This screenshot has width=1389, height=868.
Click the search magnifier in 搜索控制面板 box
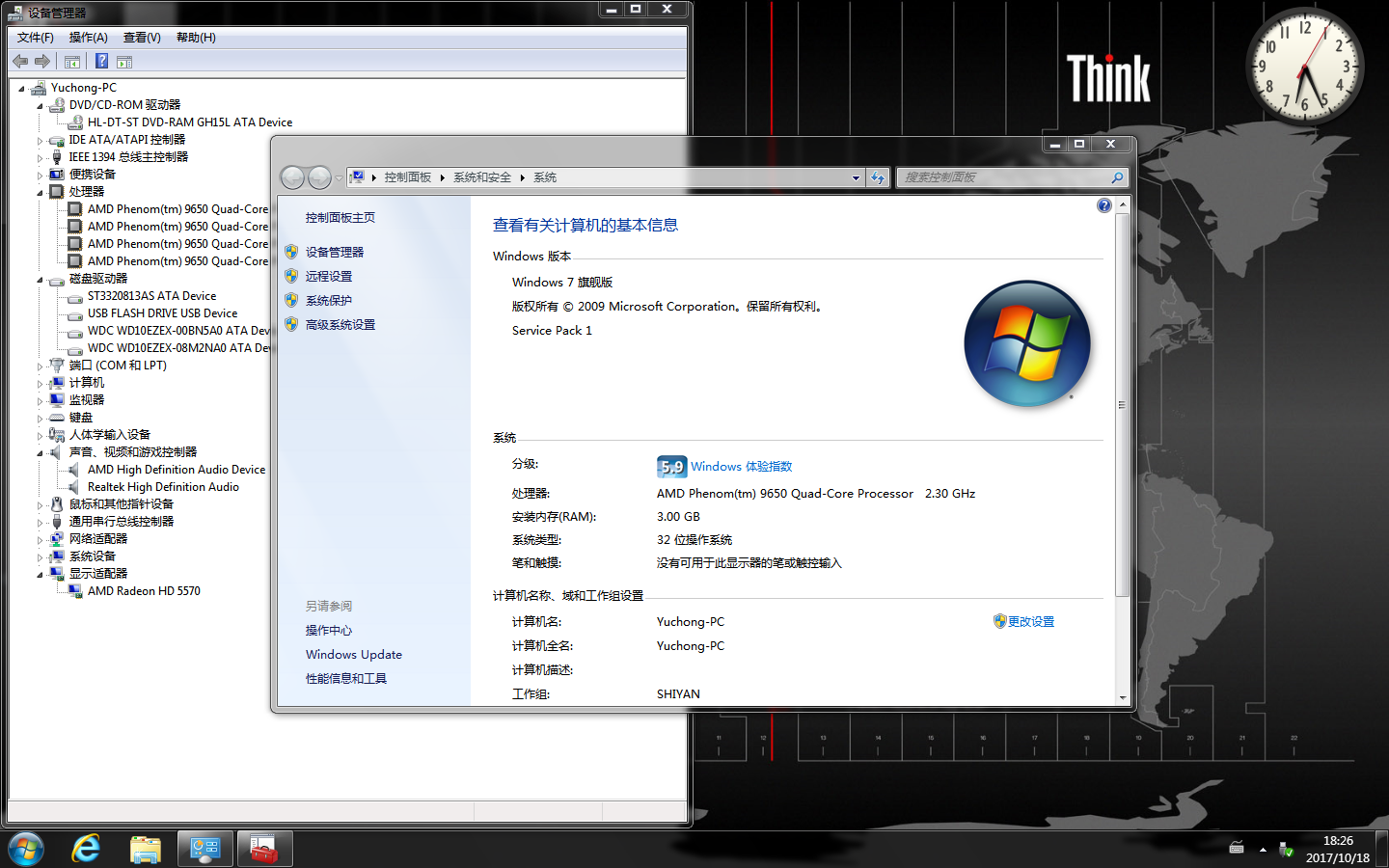tap(1117, 177)
